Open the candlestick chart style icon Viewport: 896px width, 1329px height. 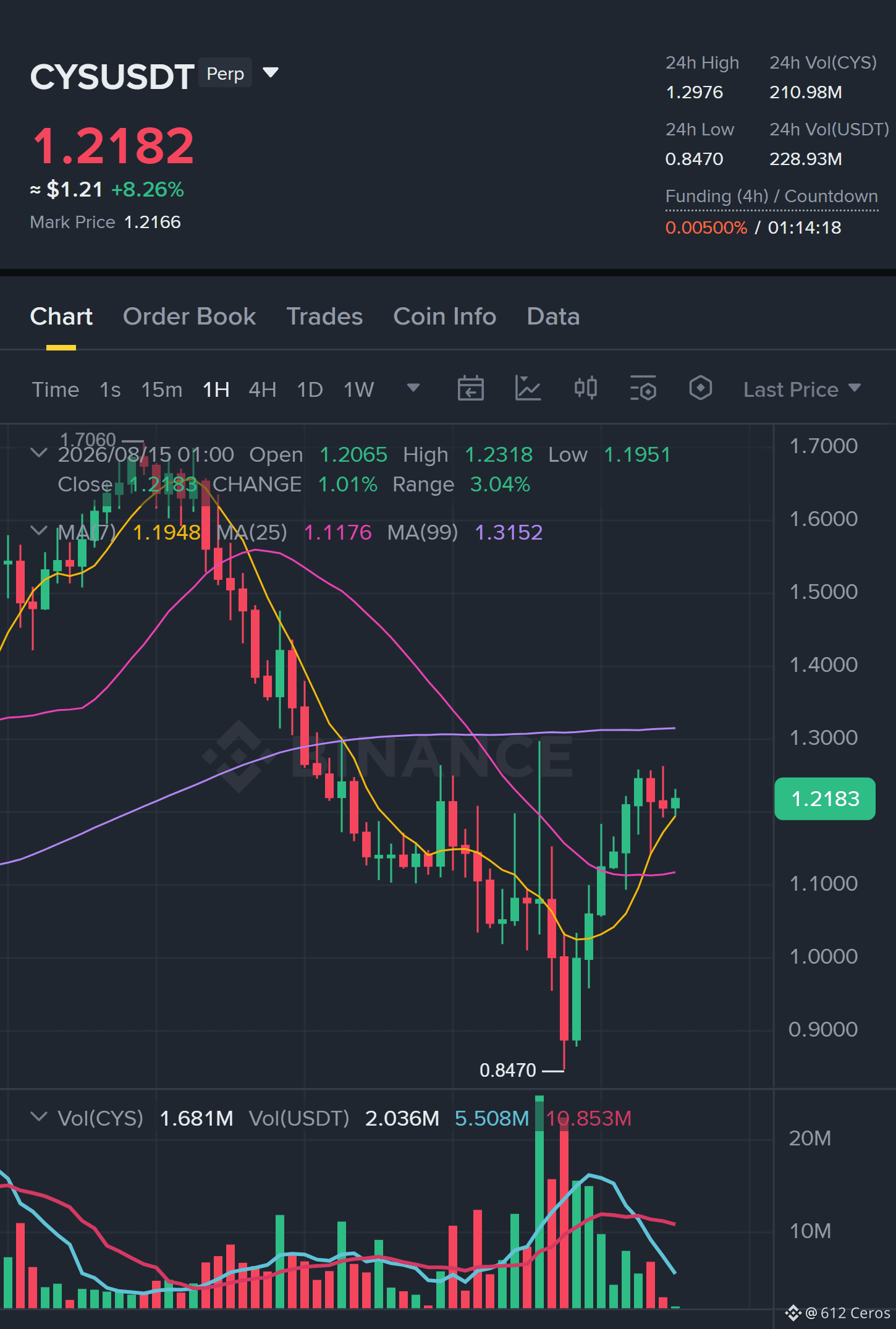click(x=585, y=389)
